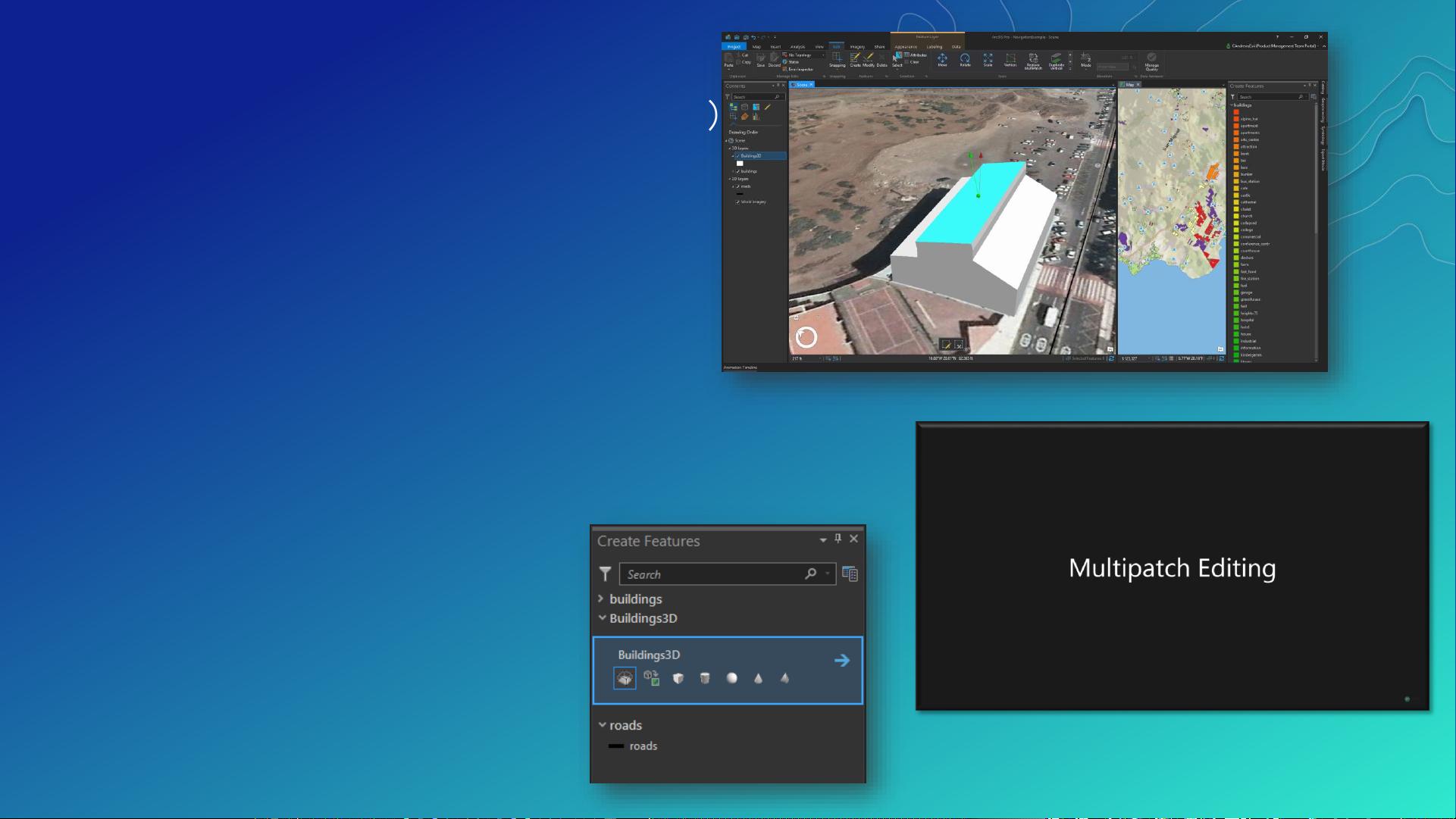Select the sphere multipatch tool icon
This screenshot has height=819, width=1456.
point(731,678)
